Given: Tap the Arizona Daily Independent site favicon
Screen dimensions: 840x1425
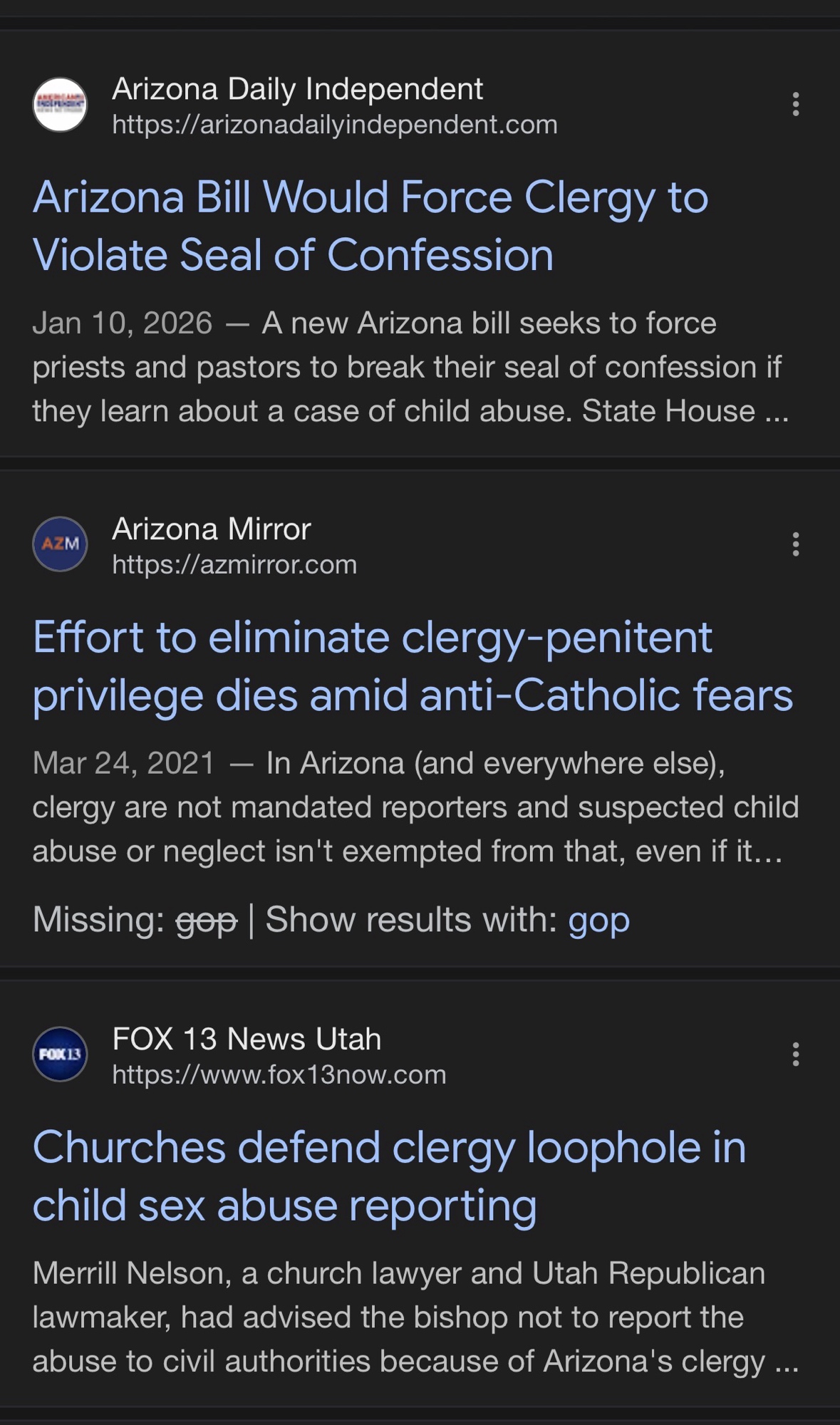Looking at the screenshot, I should point(60,105).
